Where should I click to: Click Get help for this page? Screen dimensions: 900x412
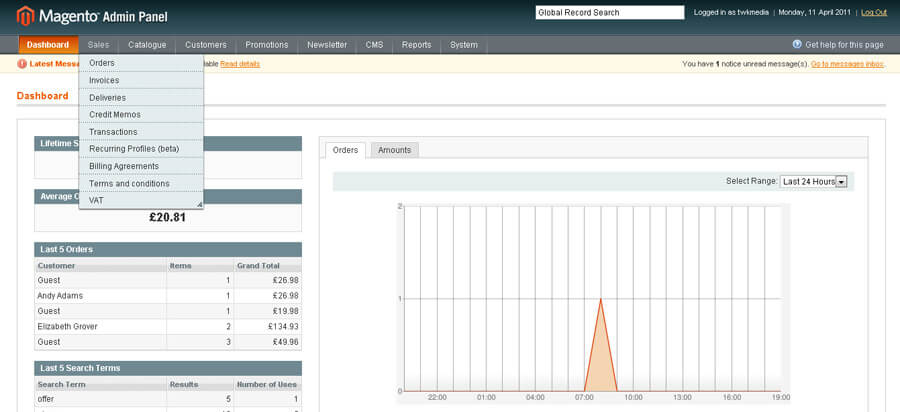click(x=844, y=45)
